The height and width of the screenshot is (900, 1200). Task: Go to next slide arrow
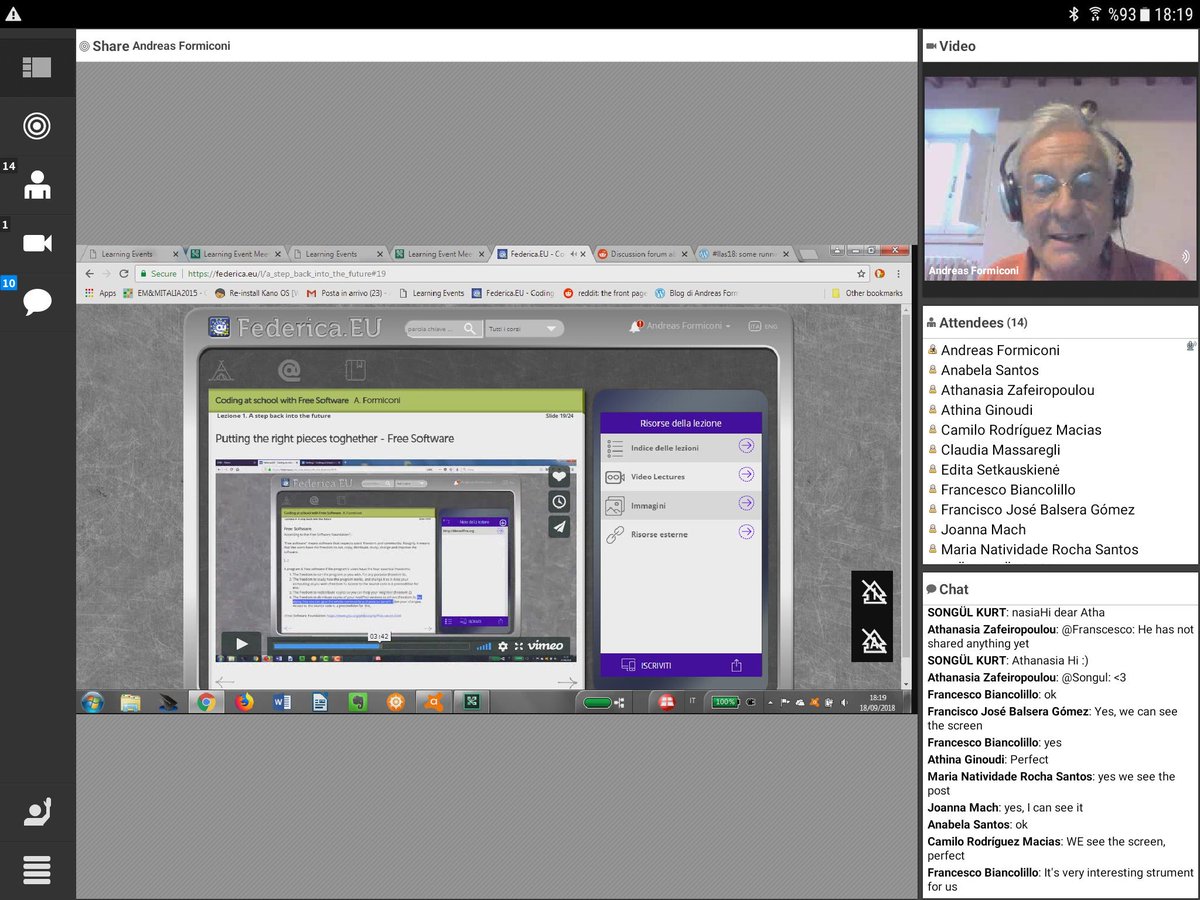pos(567,682)
